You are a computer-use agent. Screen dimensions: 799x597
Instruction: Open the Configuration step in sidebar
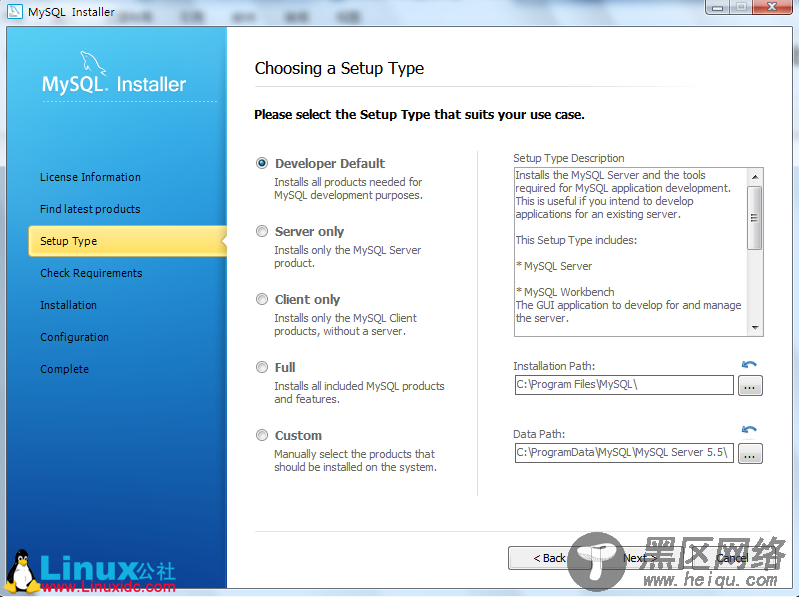click(x=74, y=337)
